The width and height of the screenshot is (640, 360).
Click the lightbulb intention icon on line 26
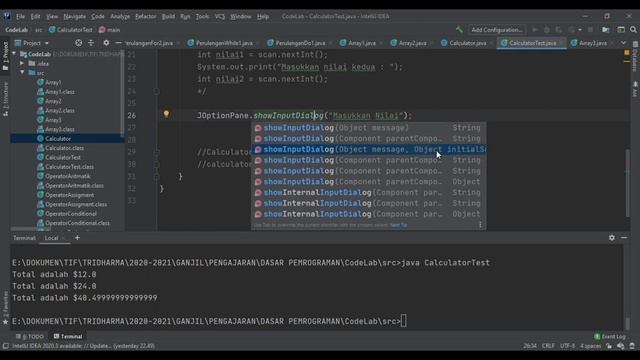pyautogui.click(x=166, y=114)
